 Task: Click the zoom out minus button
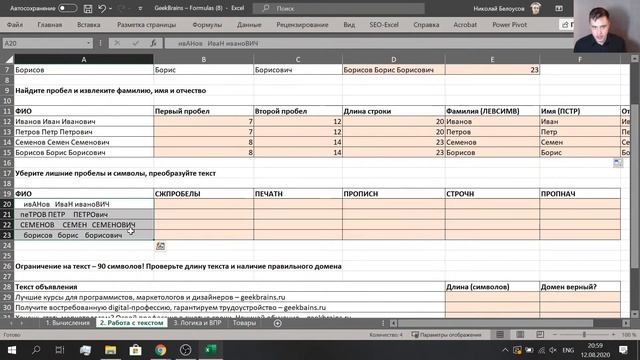click(x=555, y=335)
